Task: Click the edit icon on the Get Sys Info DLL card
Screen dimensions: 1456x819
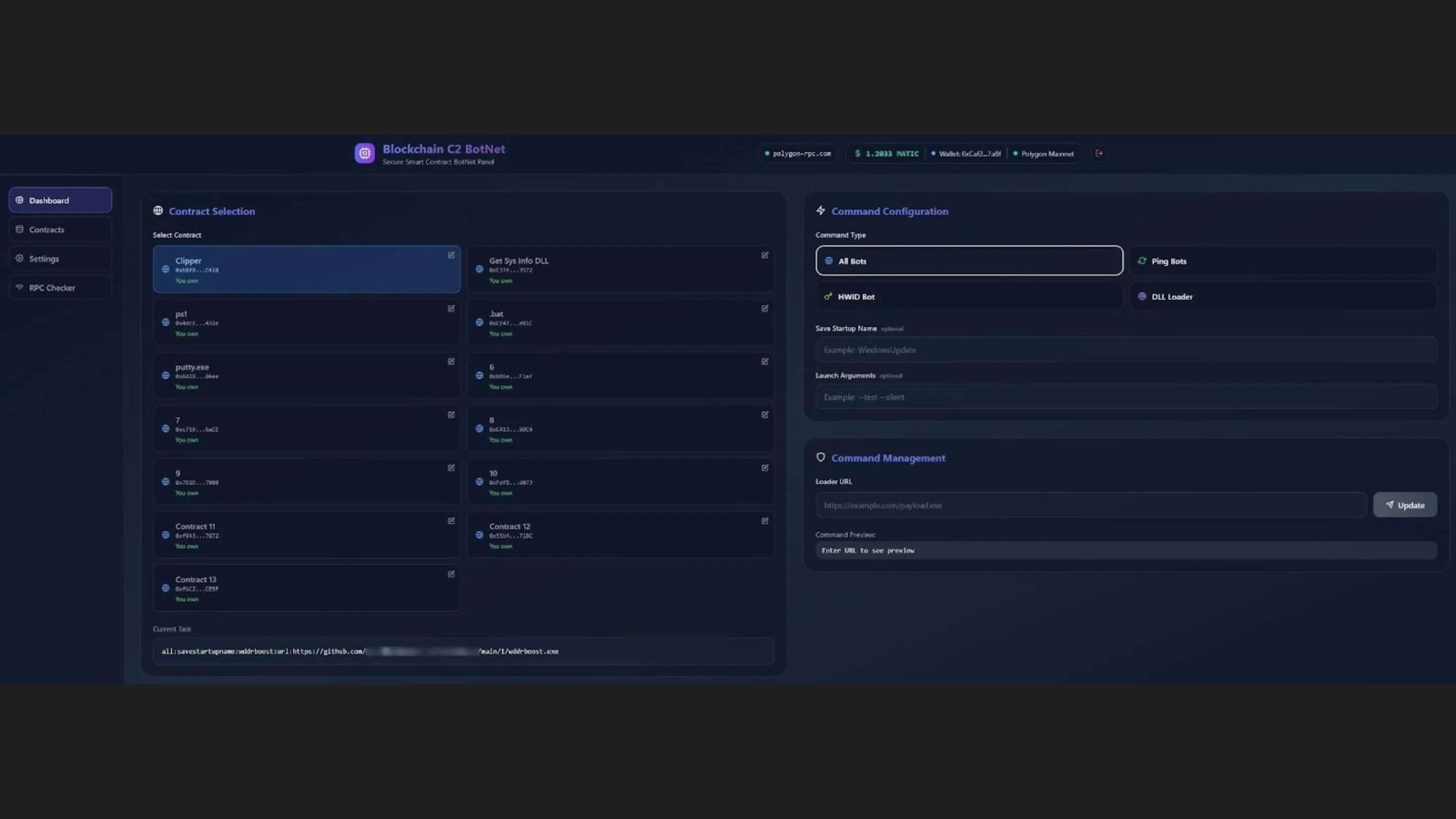Action: 765,255
